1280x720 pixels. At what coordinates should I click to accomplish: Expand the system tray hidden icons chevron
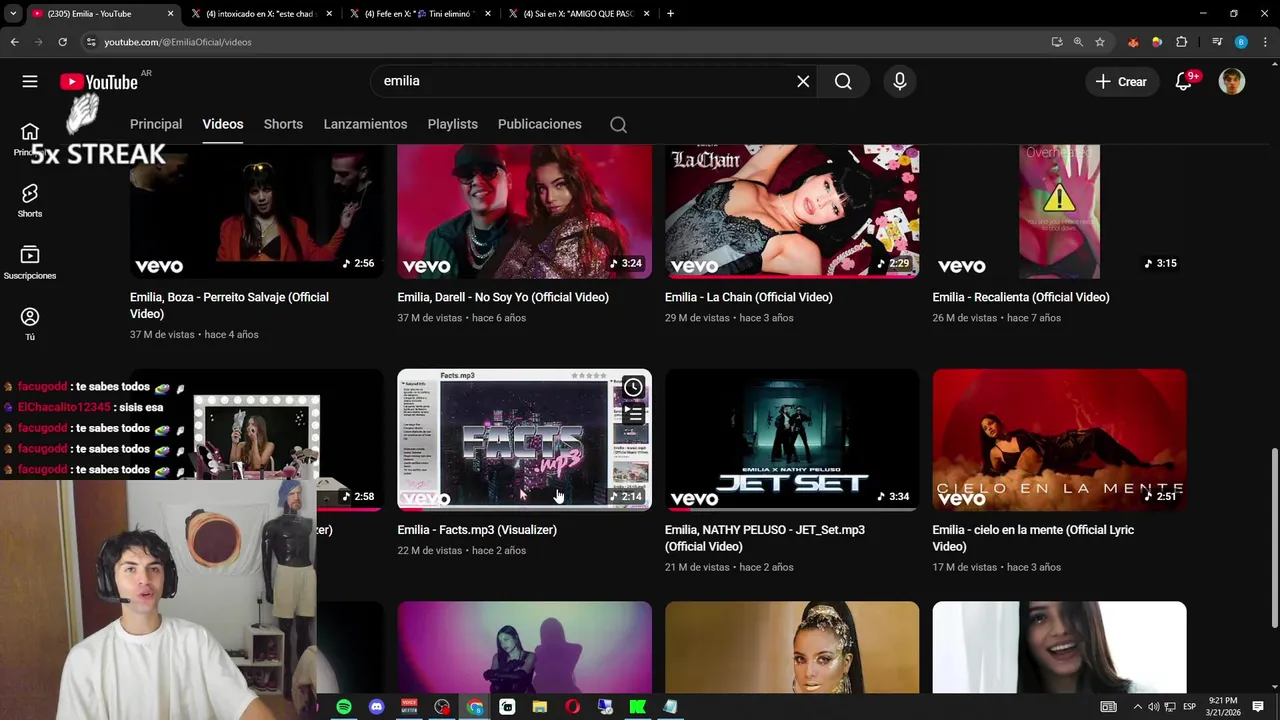tap(1137, 707)
